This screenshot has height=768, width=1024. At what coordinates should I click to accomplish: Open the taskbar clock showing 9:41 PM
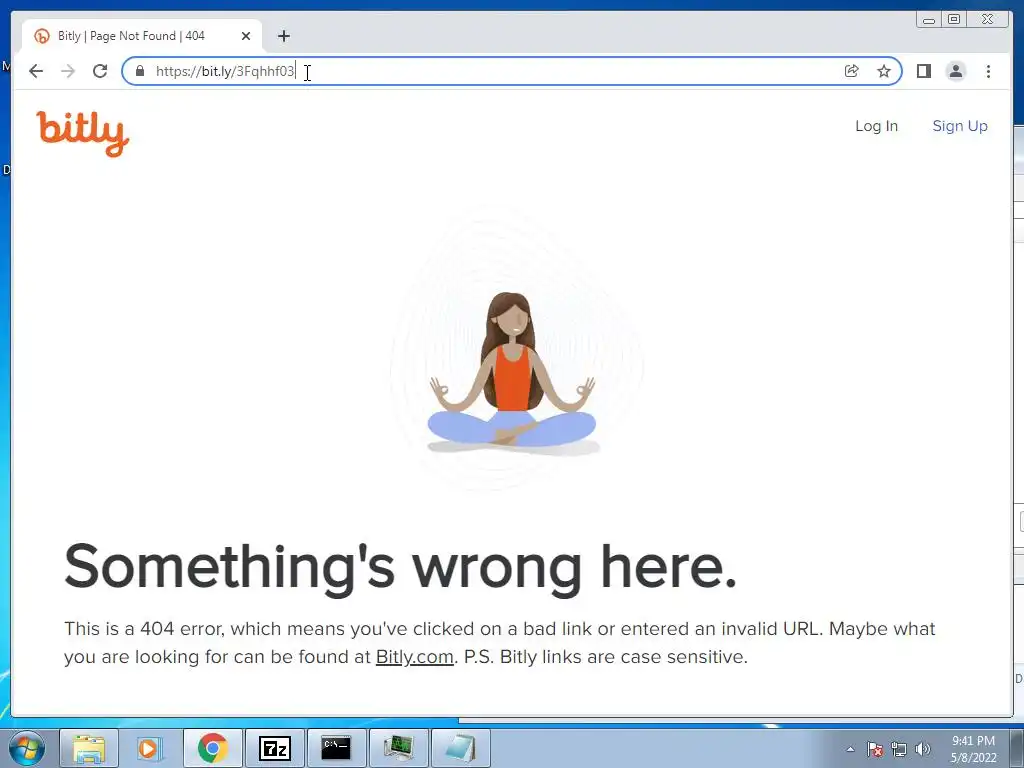click(x=973, y=749)
